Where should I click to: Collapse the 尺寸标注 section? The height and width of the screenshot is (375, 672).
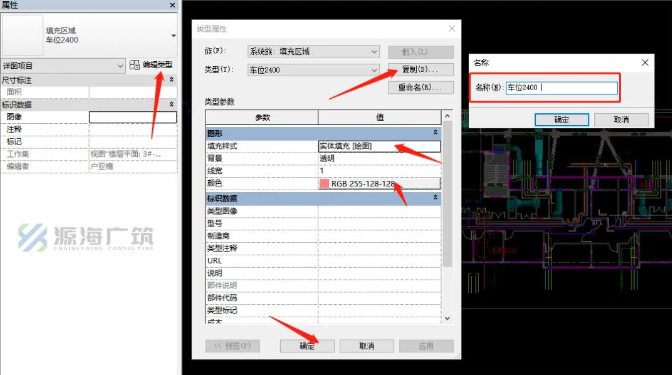171,80
